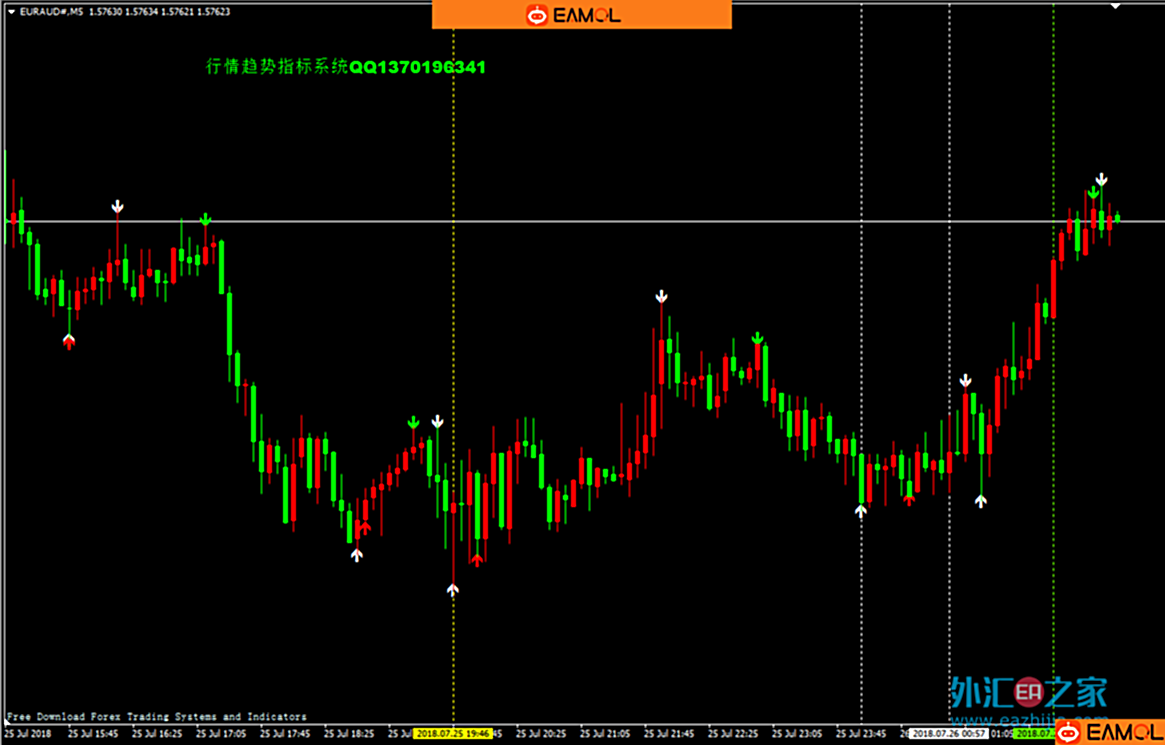Click the chart shift triangle at top right

[x=1116, y=5]
